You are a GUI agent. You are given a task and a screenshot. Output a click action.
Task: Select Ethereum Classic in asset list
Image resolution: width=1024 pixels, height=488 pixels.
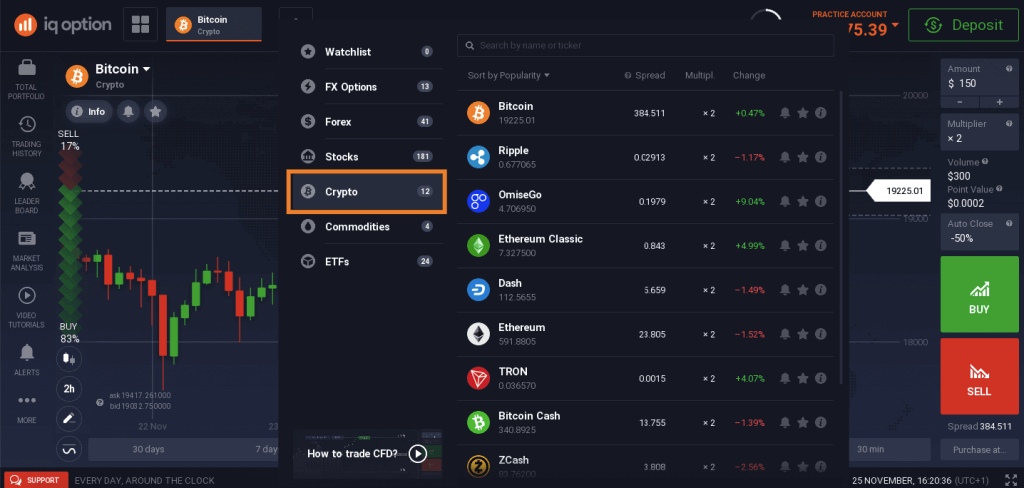pos(645,246)
